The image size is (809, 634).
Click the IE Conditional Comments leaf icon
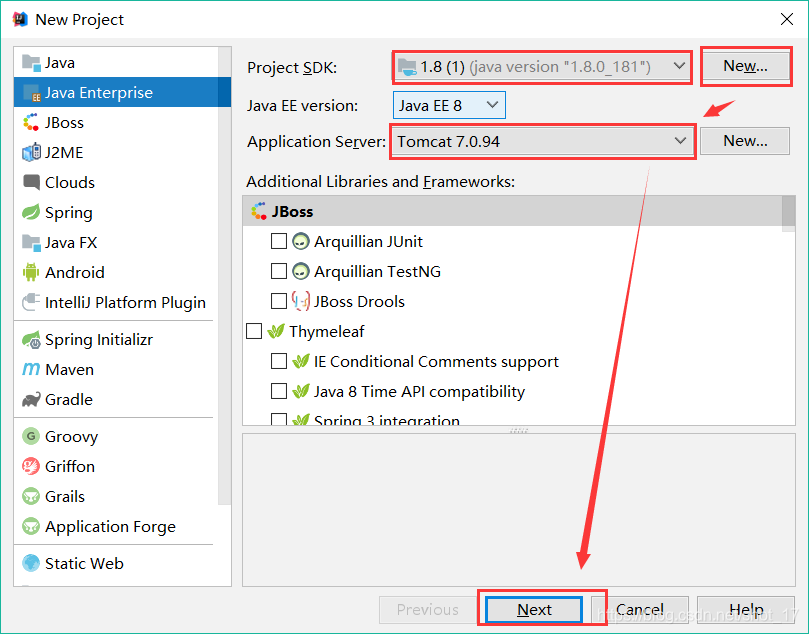[x=301, y=361]
